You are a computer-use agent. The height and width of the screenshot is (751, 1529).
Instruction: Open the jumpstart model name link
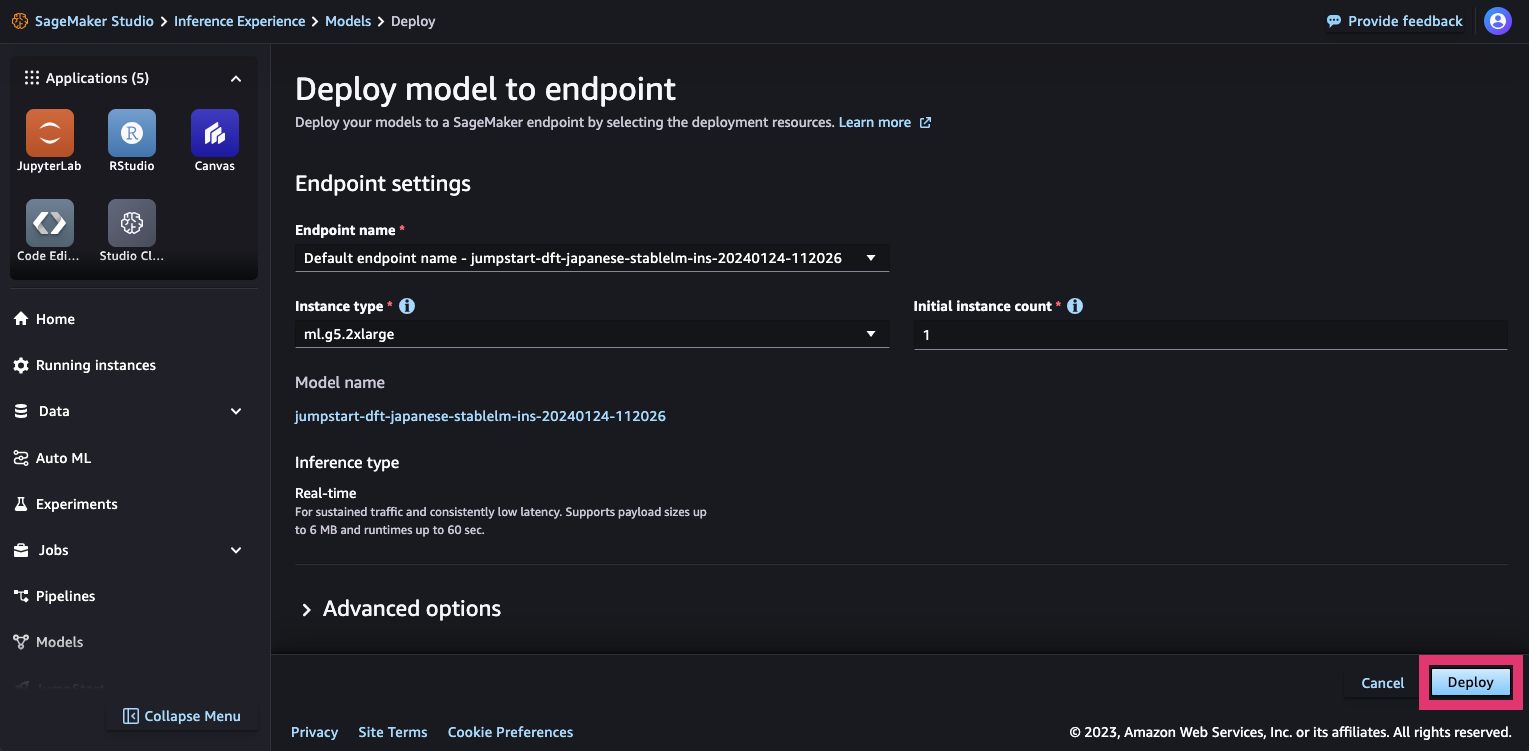click(480, 416)
